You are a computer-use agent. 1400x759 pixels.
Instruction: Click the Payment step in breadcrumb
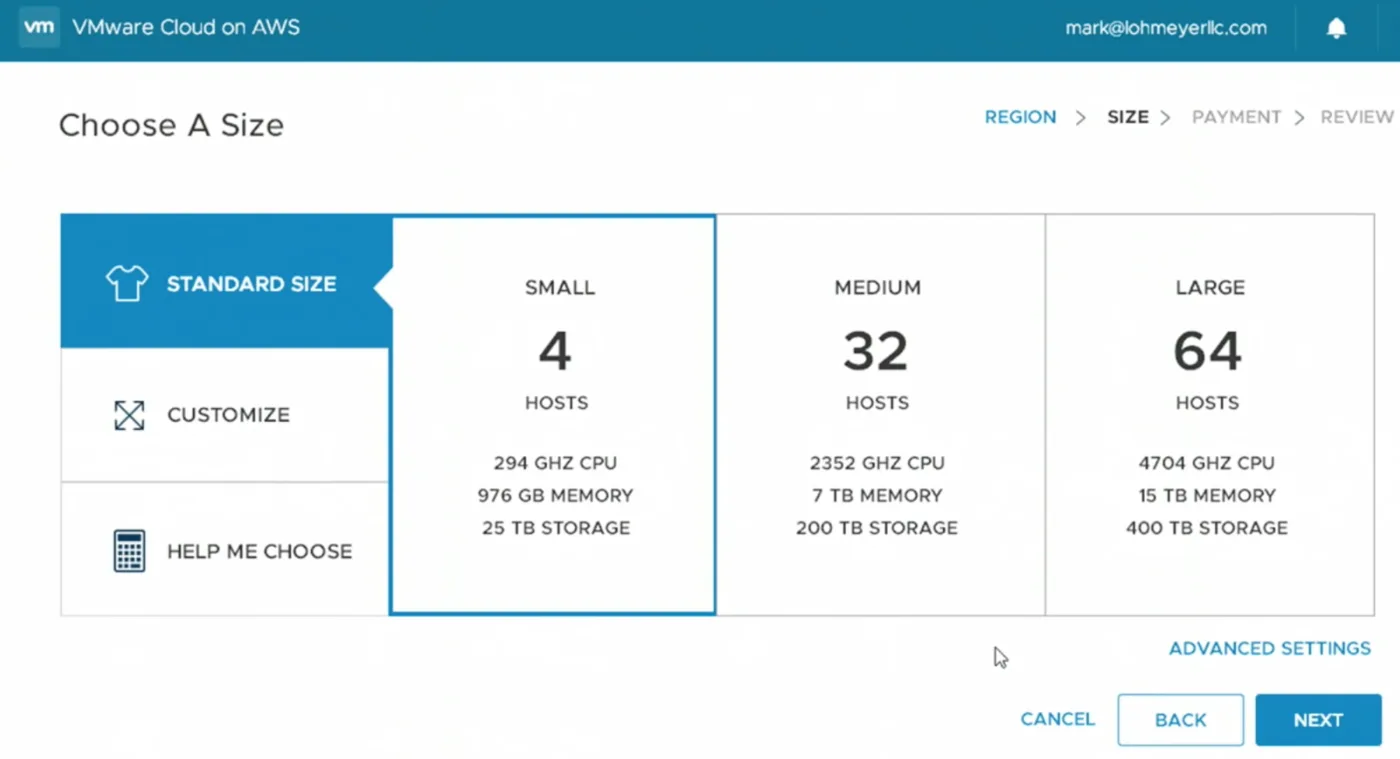pyautogui.click(x=1236, y=117)
